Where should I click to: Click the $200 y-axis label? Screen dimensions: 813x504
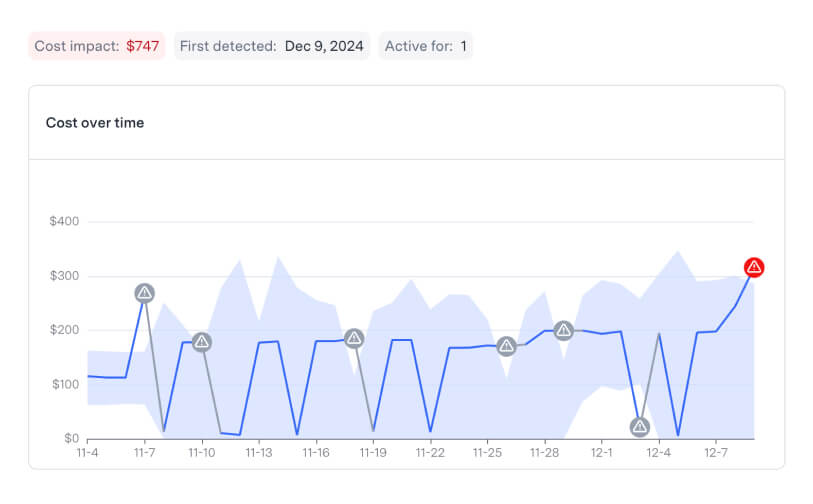pyautogui.click(x=64, y=330)
